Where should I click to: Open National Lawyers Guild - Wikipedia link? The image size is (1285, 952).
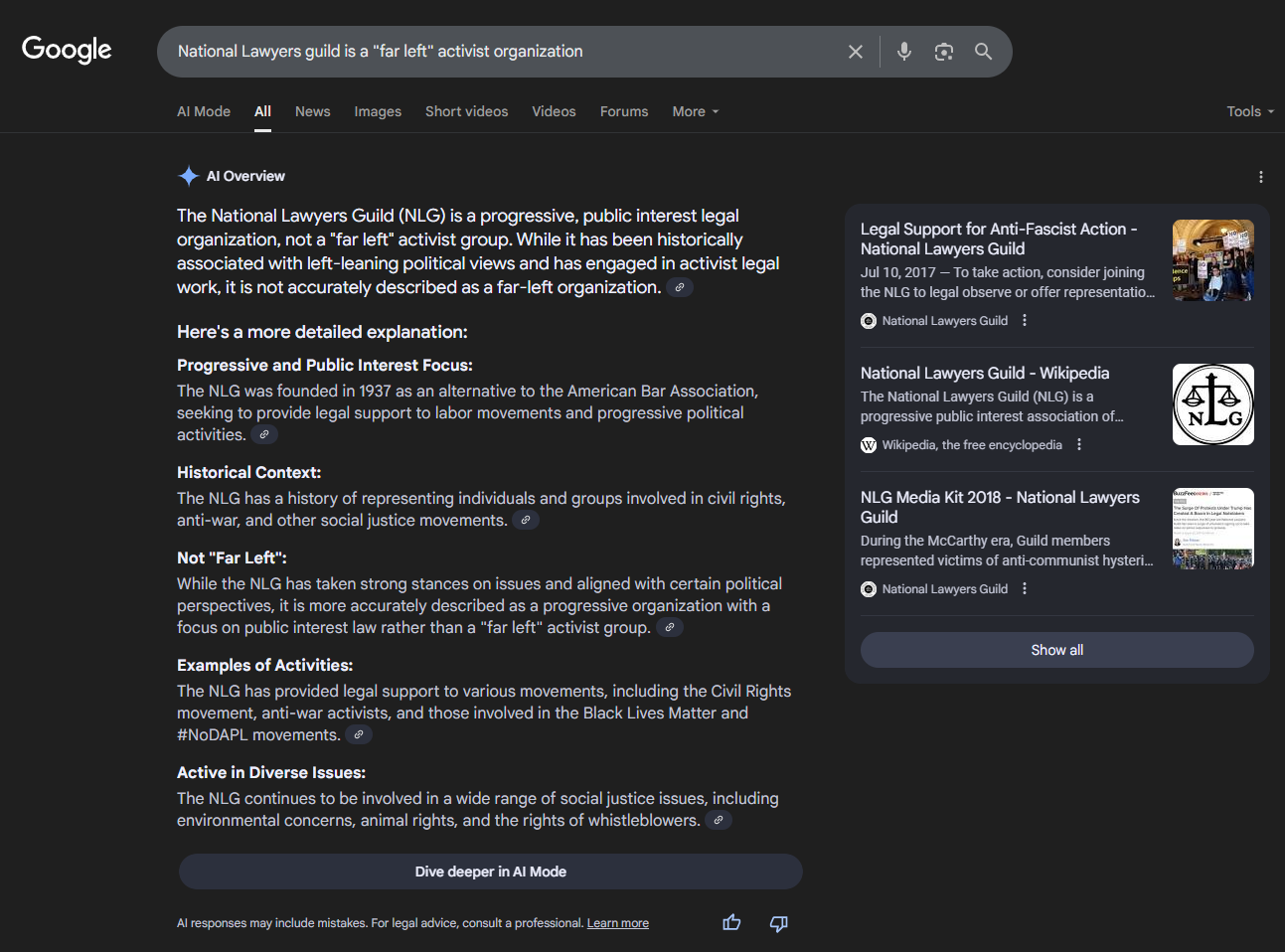click(x=985, y=373)
